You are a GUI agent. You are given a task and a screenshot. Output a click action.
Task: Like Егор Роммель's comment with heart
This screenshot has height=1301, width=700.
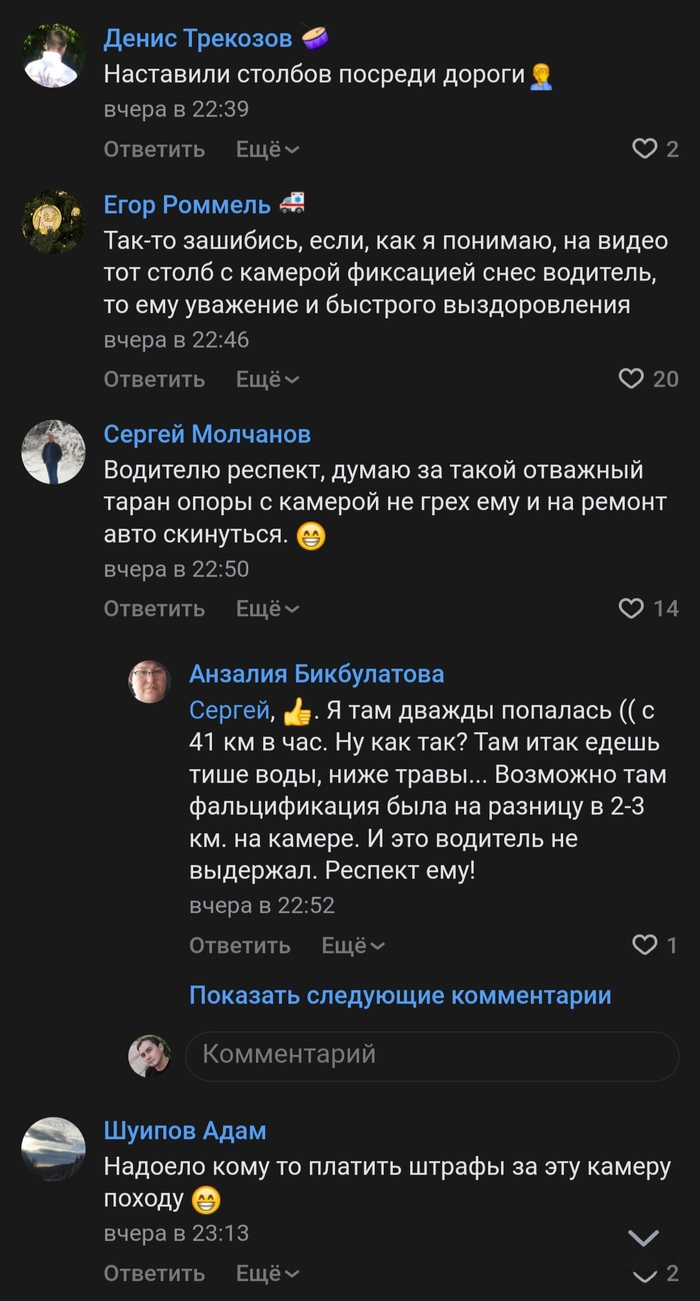[631, 378]
